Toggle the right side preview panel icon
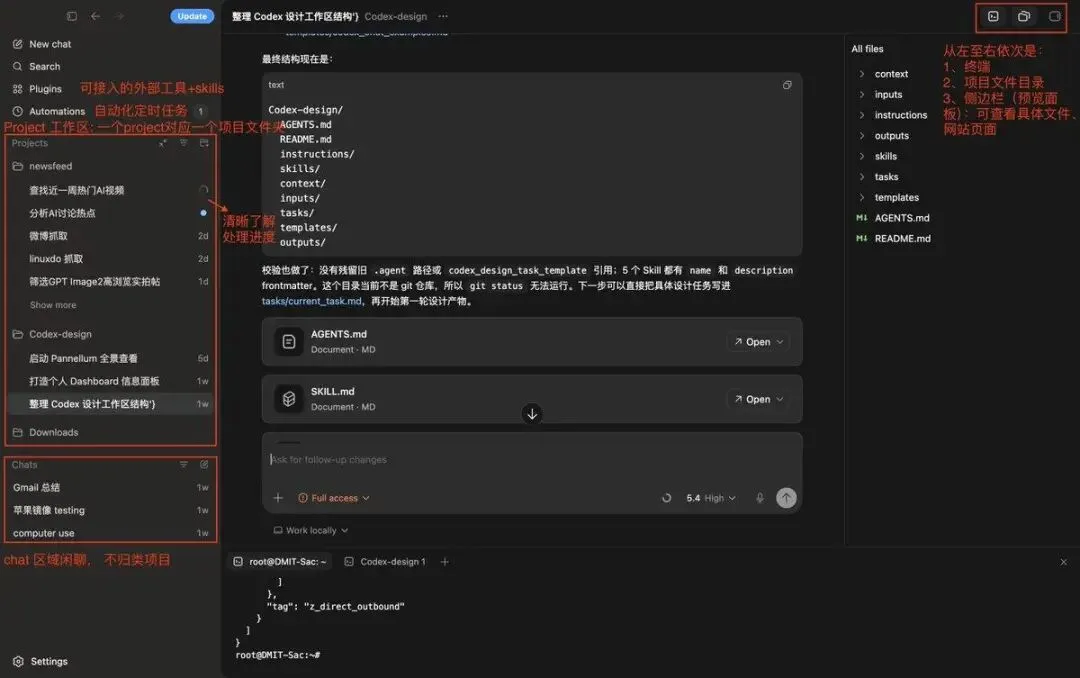The image size is (1080, 678). point(1055,17)
